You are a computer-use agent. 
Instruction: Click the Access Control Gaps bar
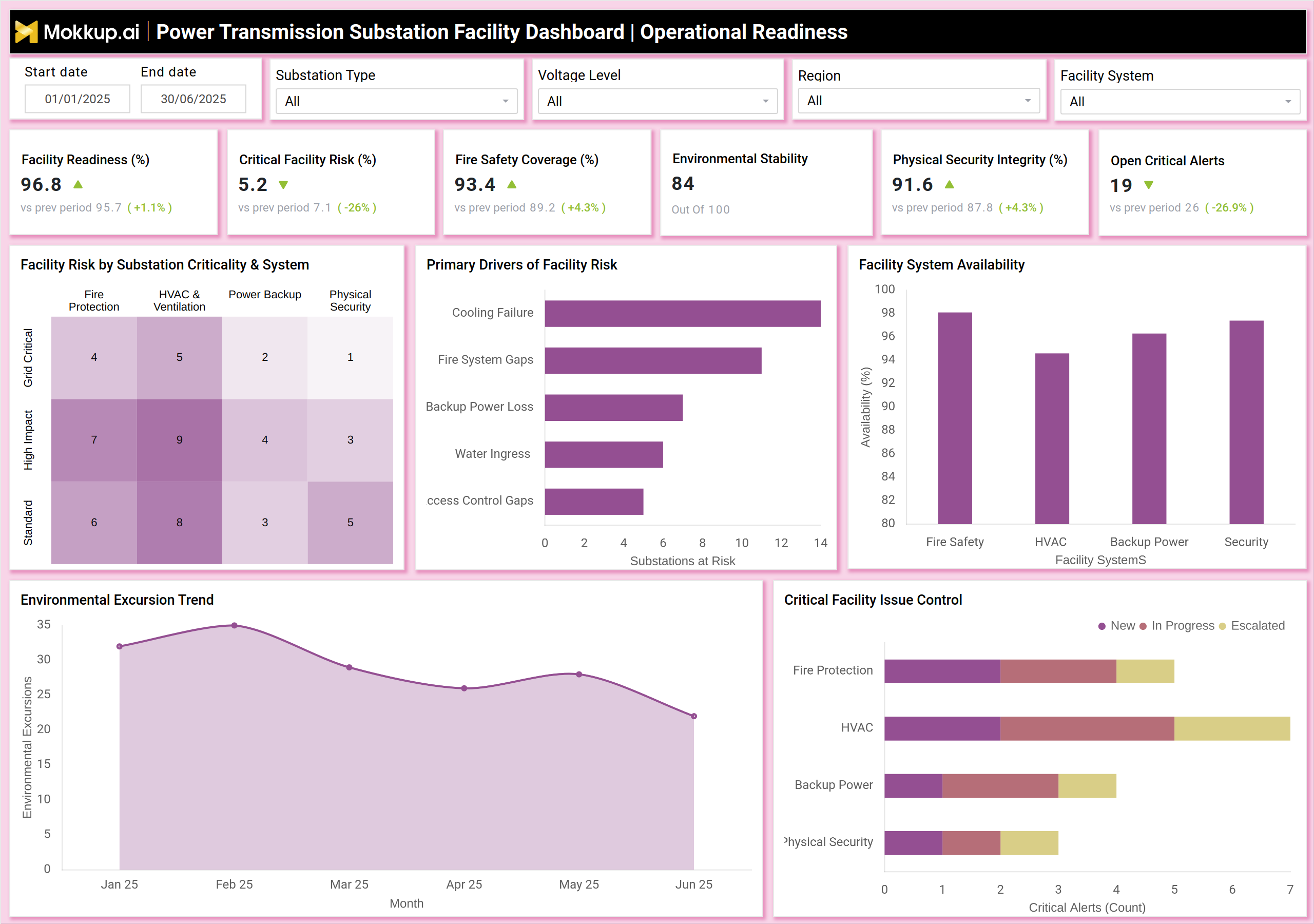pos(594,502)
